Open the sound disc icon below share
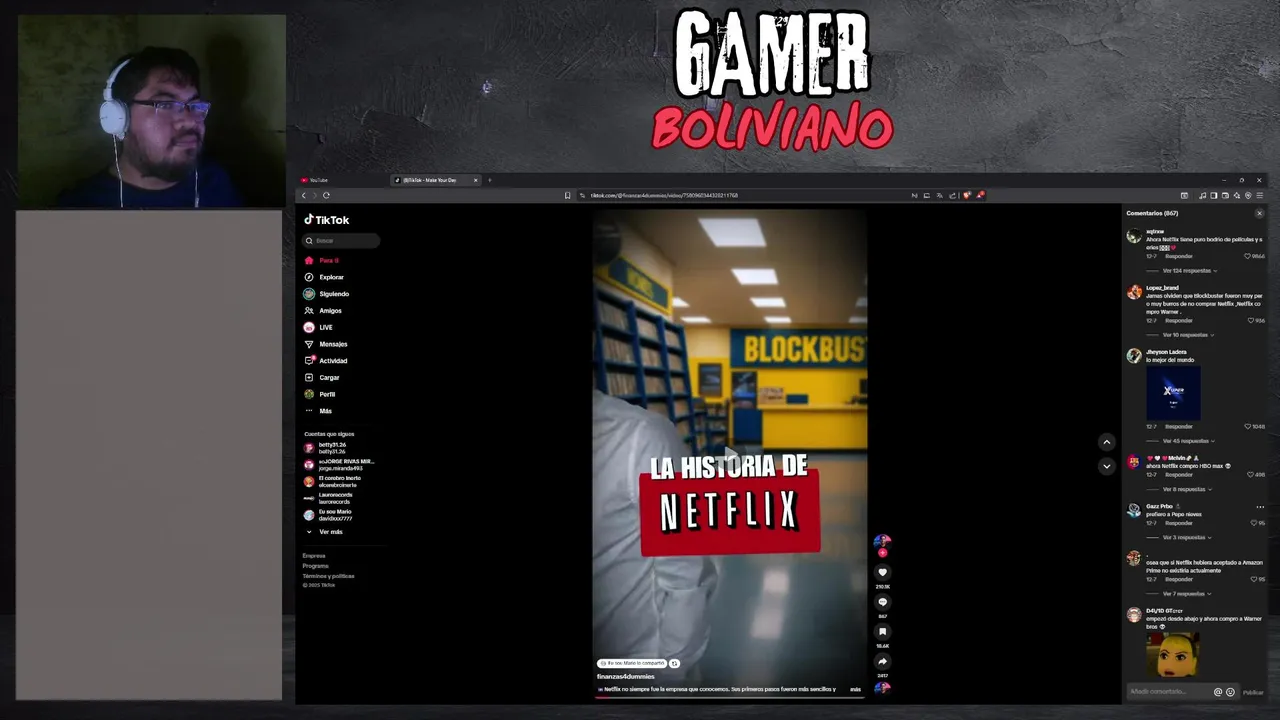The width and height of the screenshot is (1280, 720). [882, 687]
